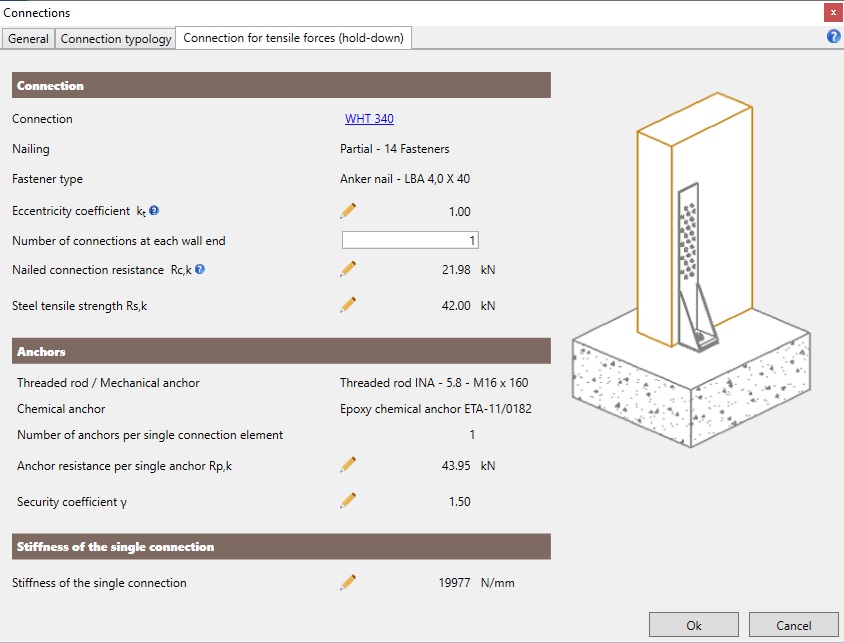Switch to the General tab
The image size is (844, 643).
(x=28, y=39)
